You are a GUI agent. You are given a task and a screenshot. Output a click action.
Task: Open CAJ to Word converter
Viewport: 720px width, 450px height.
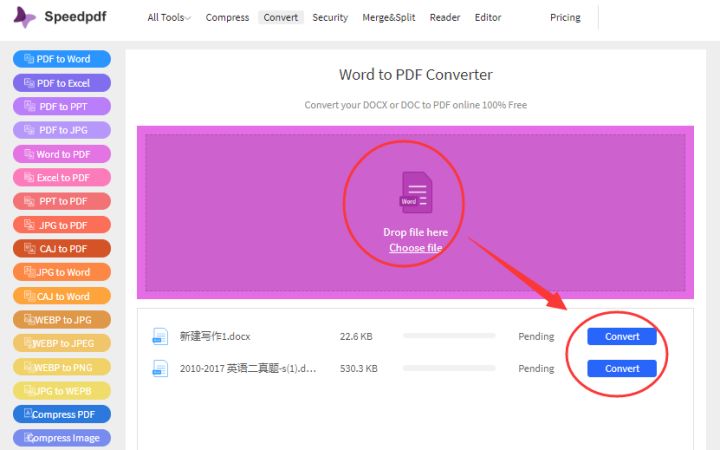coord(62,296)
